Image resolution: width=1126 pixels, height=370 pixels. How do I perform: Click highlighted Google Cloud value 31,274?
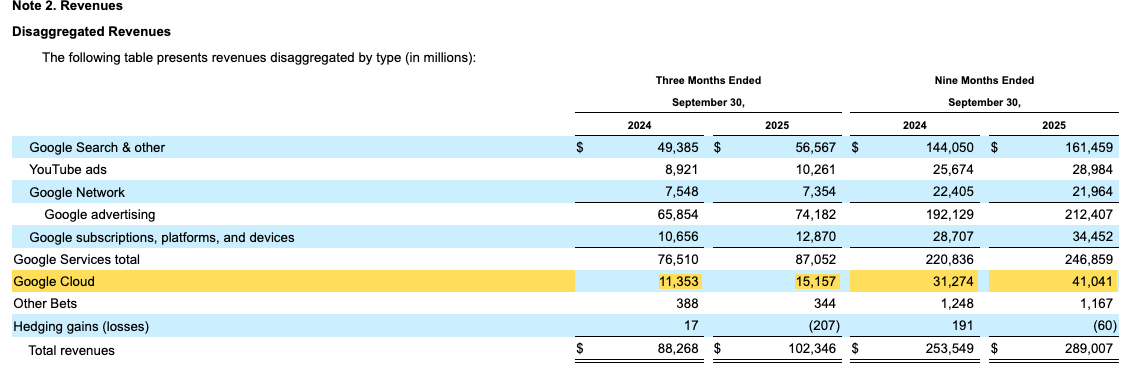click(x=954, y=281)
